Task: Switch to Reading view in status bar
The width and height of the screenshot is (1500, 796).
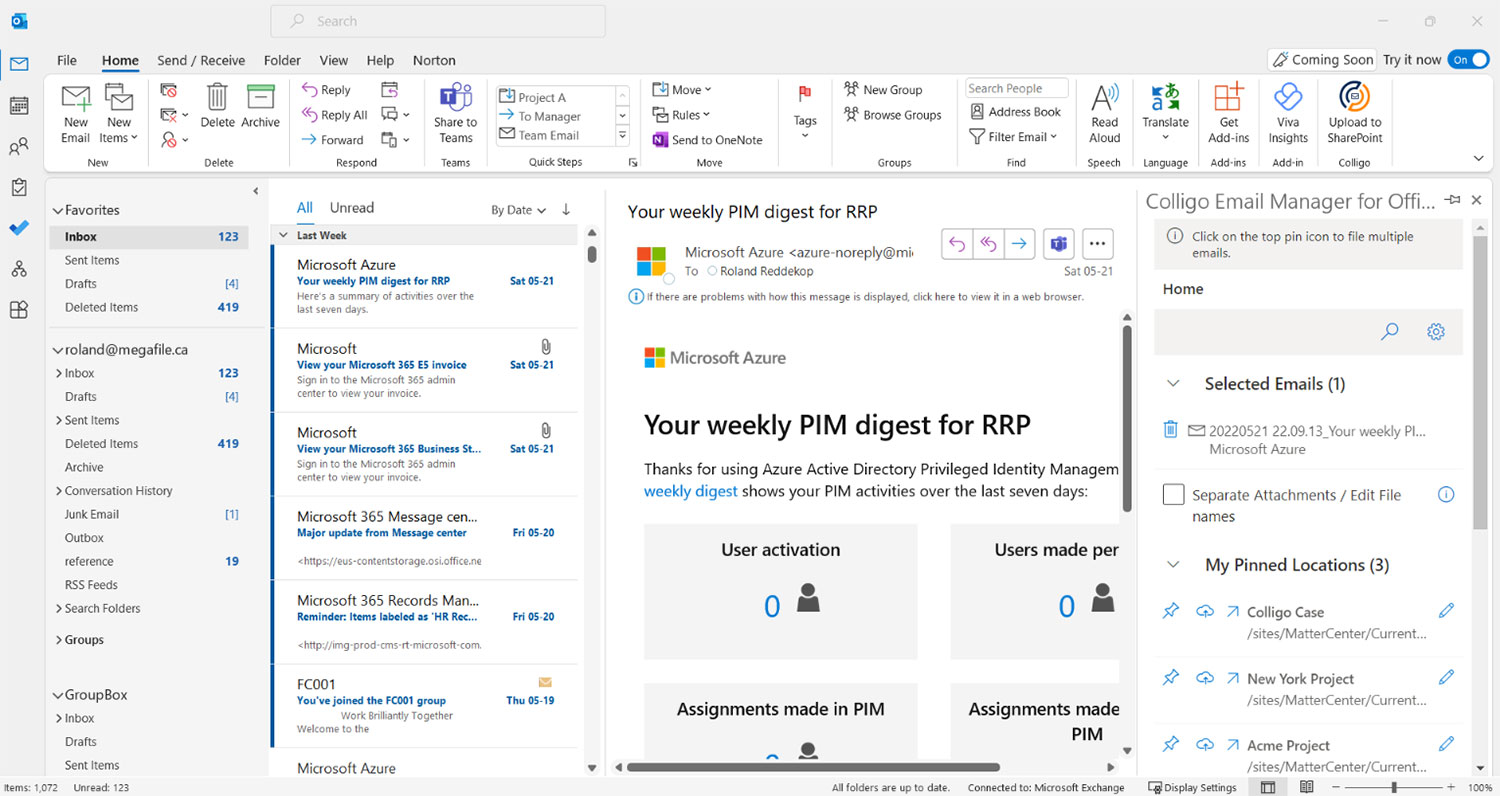Action: tap(1306, 787)
